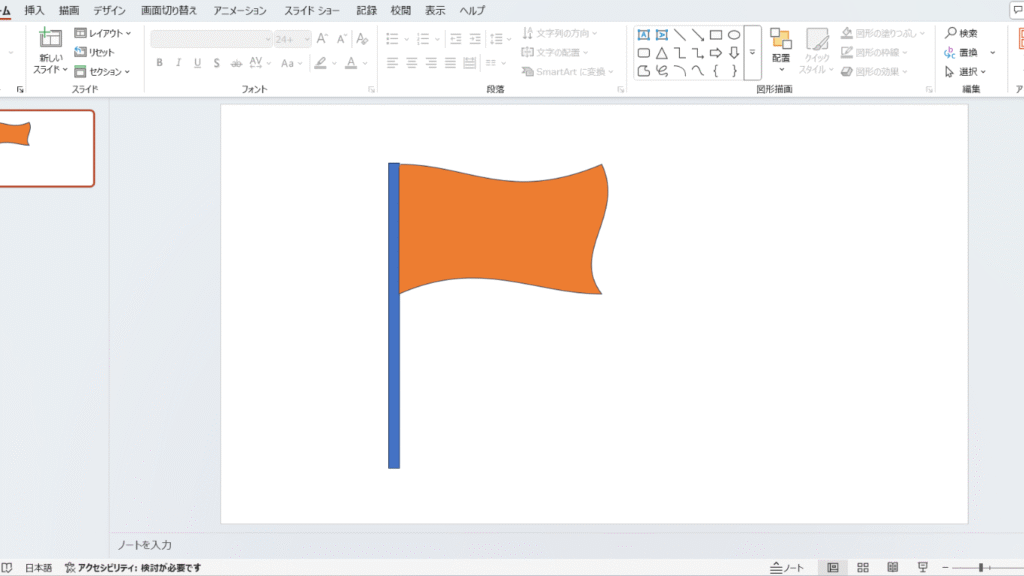
Task: Open the Insert (挿入) tab
Action: click(35, 10)
